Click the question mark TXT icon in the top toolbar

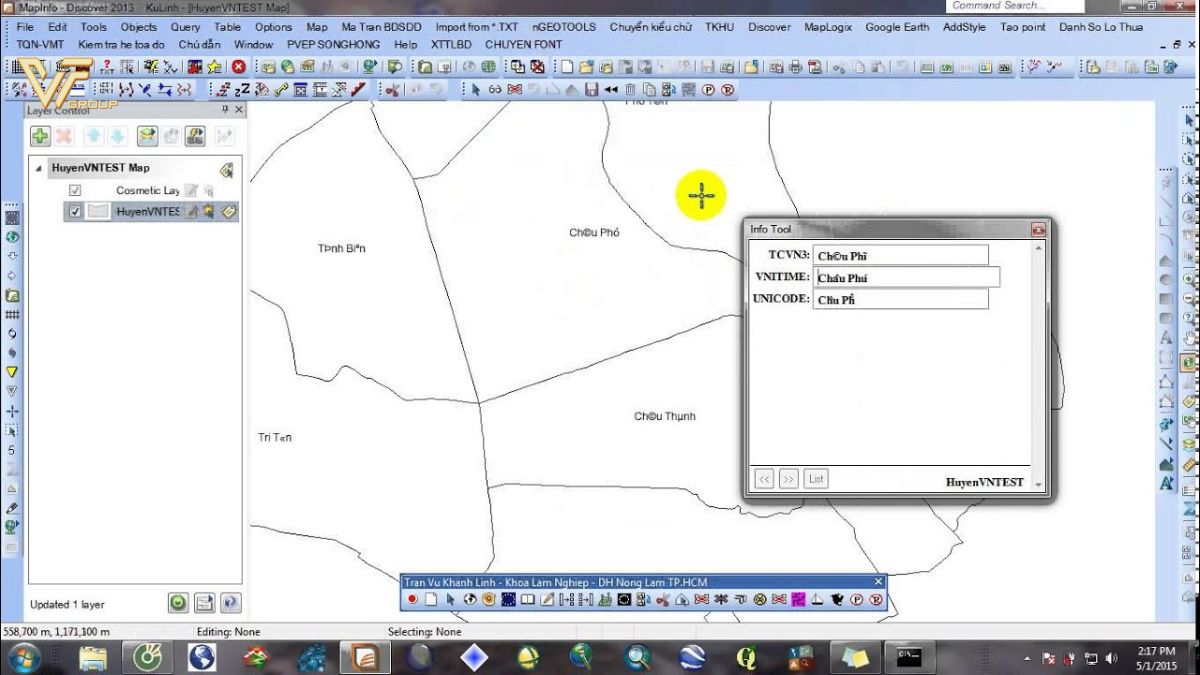click(106, 67)
